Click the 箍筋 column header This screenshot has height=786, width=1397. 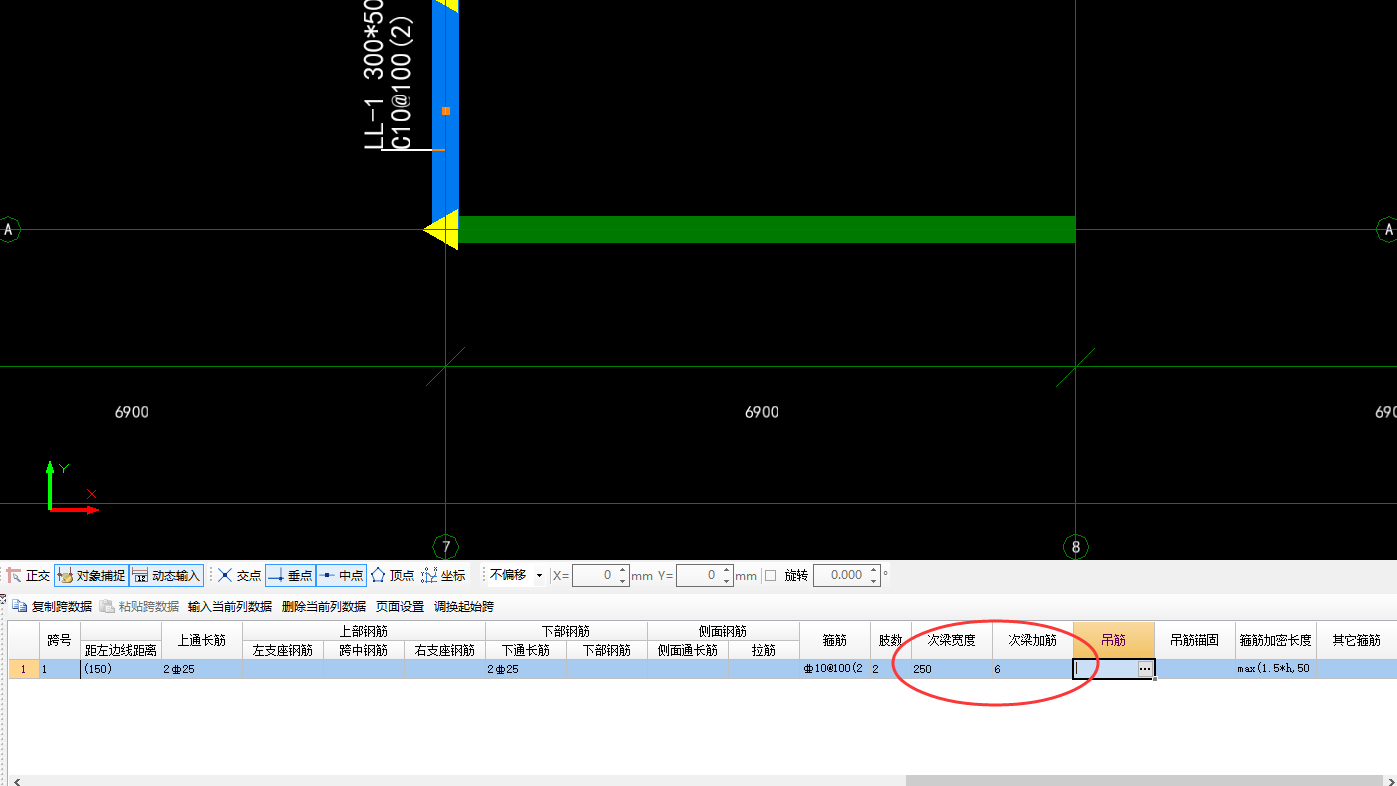pos(835,640)
